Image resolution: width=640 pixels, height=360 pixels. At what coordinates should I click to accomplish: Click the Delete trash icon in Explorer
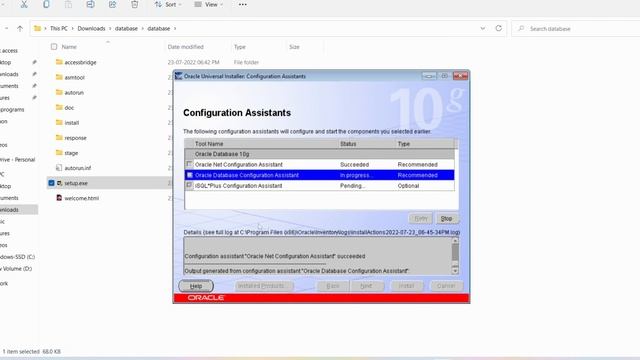(134, 4)
